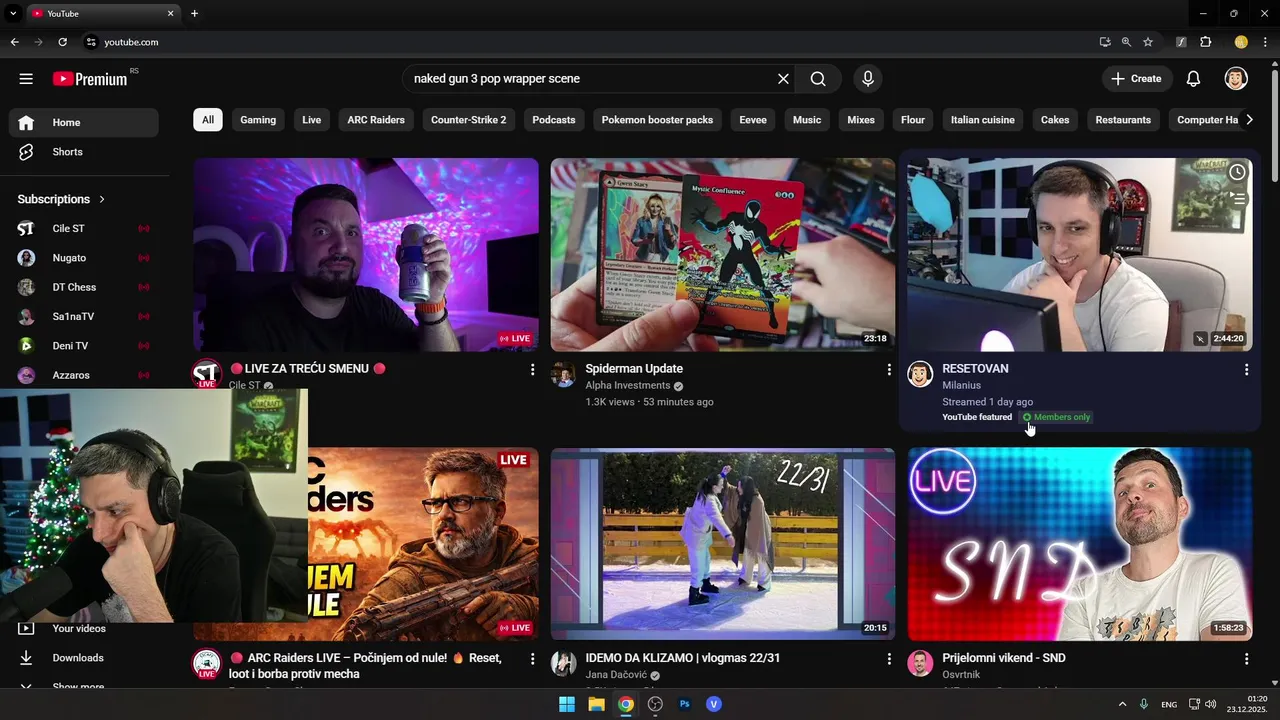Viewport: 1280px width, 720px height.
Task: Open Photoshop from the taskbar
Action: (x=685, y=704)
